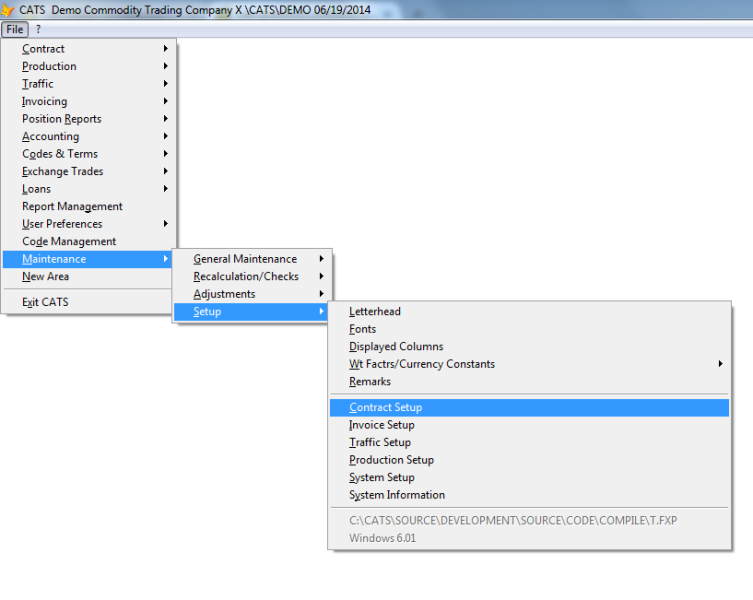This screenshot has height=600, width=753.
Task: Select the highlighted Maintenance menu item
Action: click(x=87, y=259)
